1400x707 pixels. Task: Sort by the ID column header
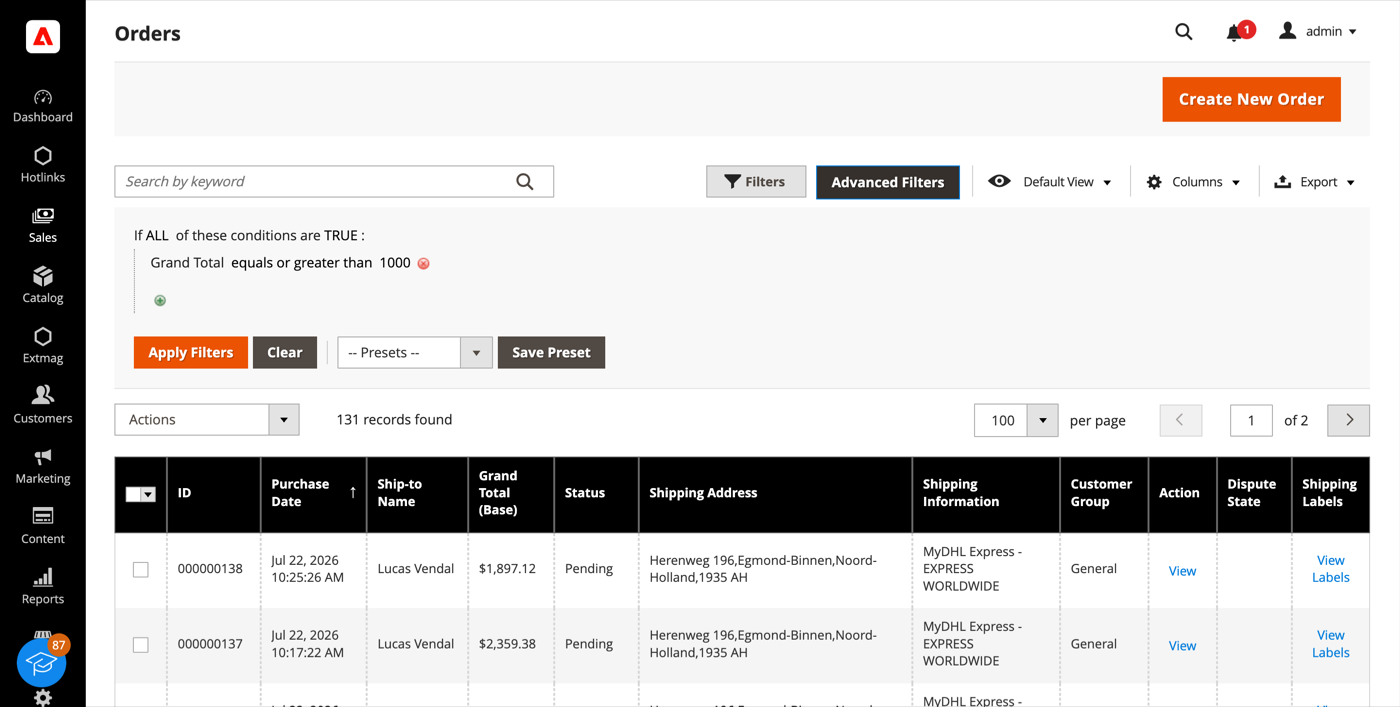(214, 494)
